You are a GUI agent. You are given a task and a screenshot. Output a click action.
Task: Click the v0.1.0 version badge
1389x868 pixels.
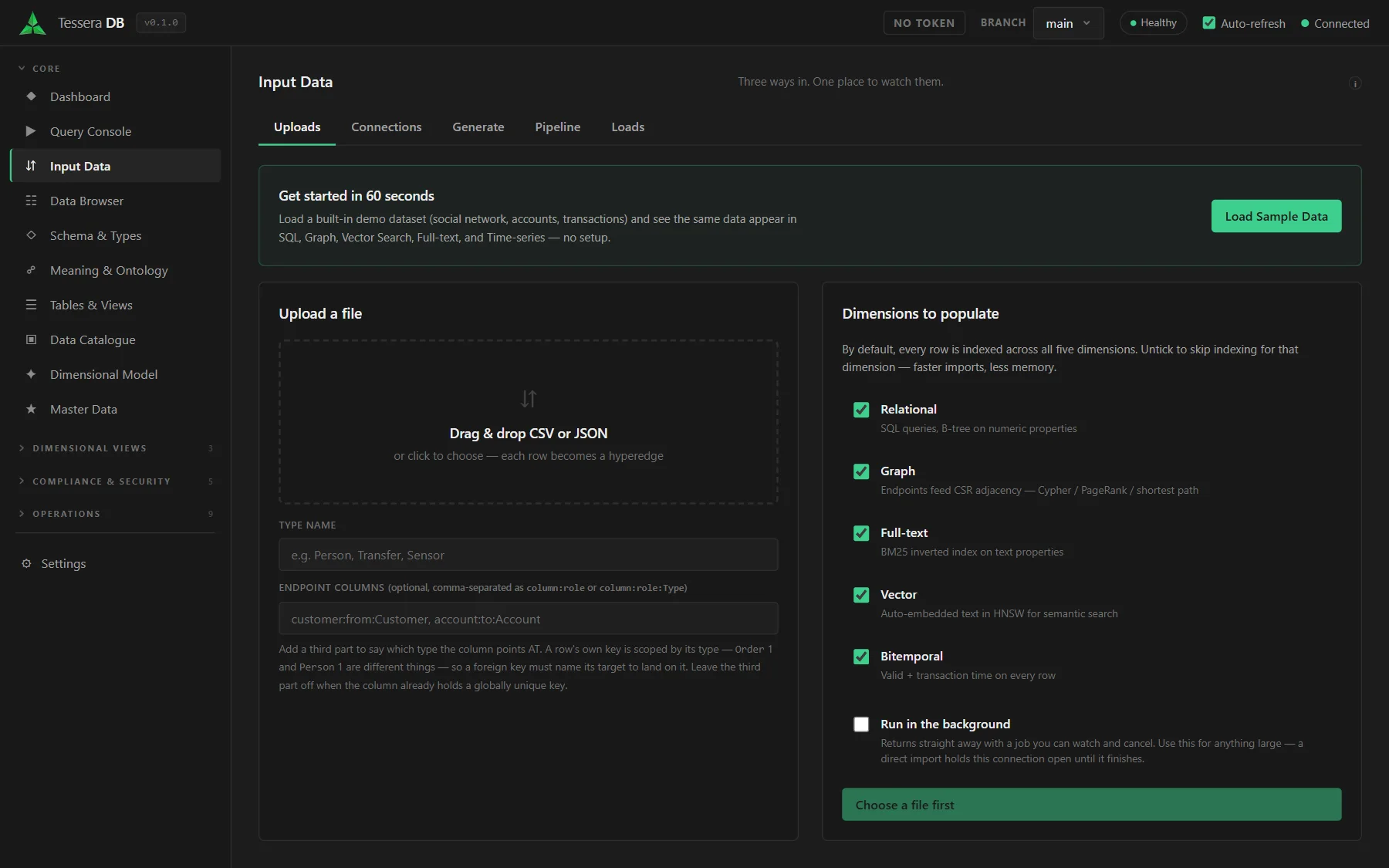[x=161, y=23]
